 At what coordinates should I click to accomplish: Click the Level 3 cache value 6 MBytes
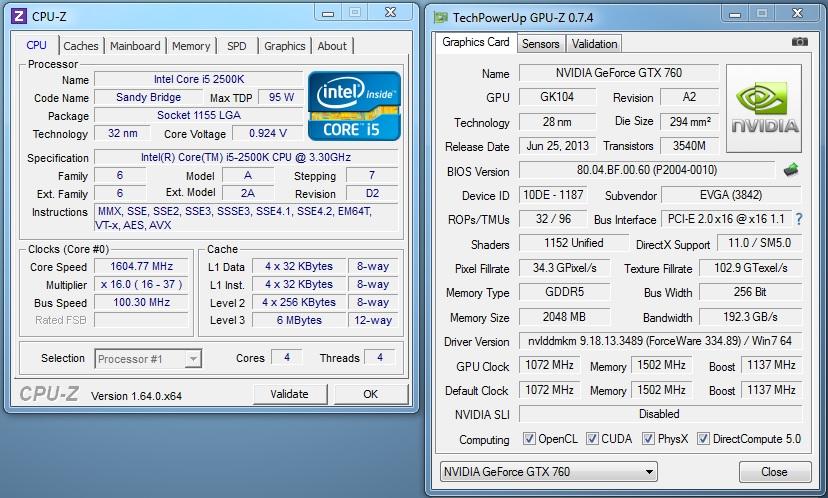click(x=299, y=320)
